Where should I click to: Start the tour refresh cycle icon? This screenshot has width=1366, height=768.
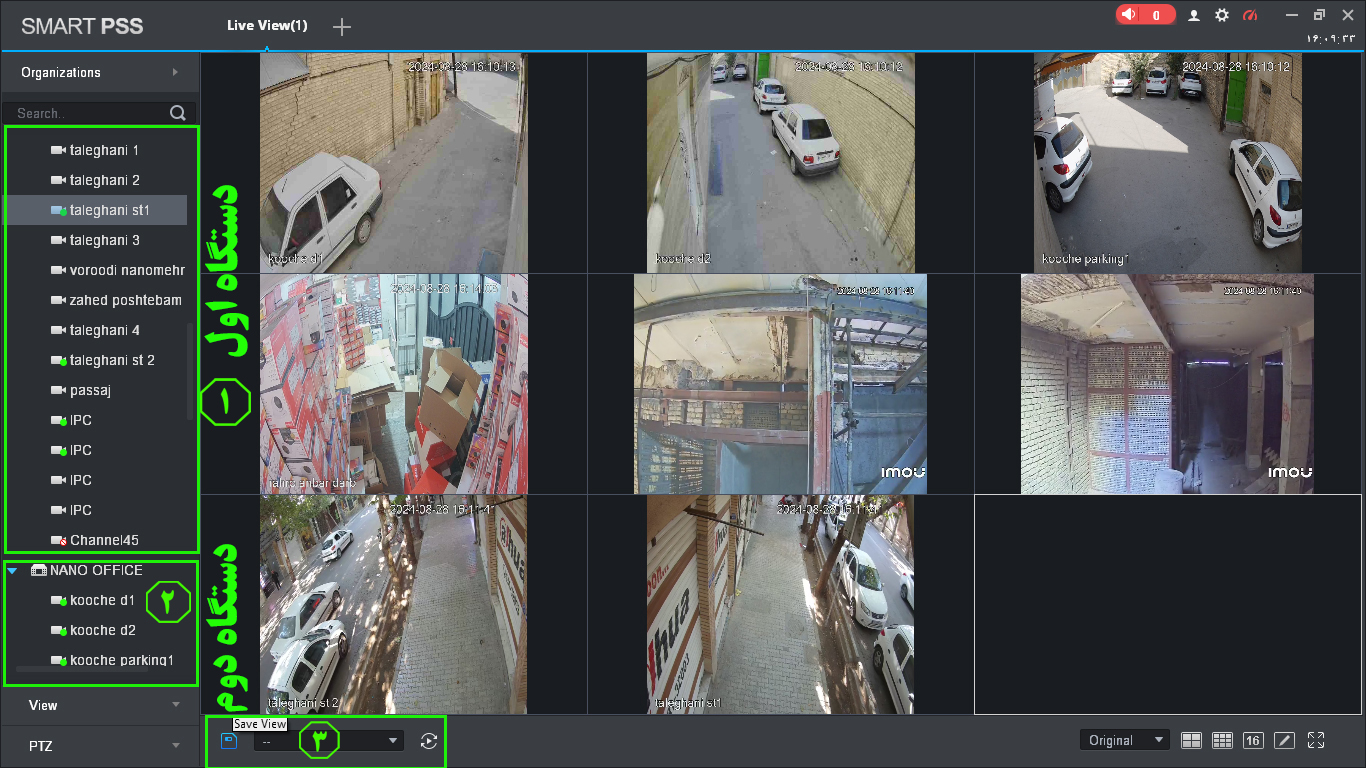[x=429, y=741]
